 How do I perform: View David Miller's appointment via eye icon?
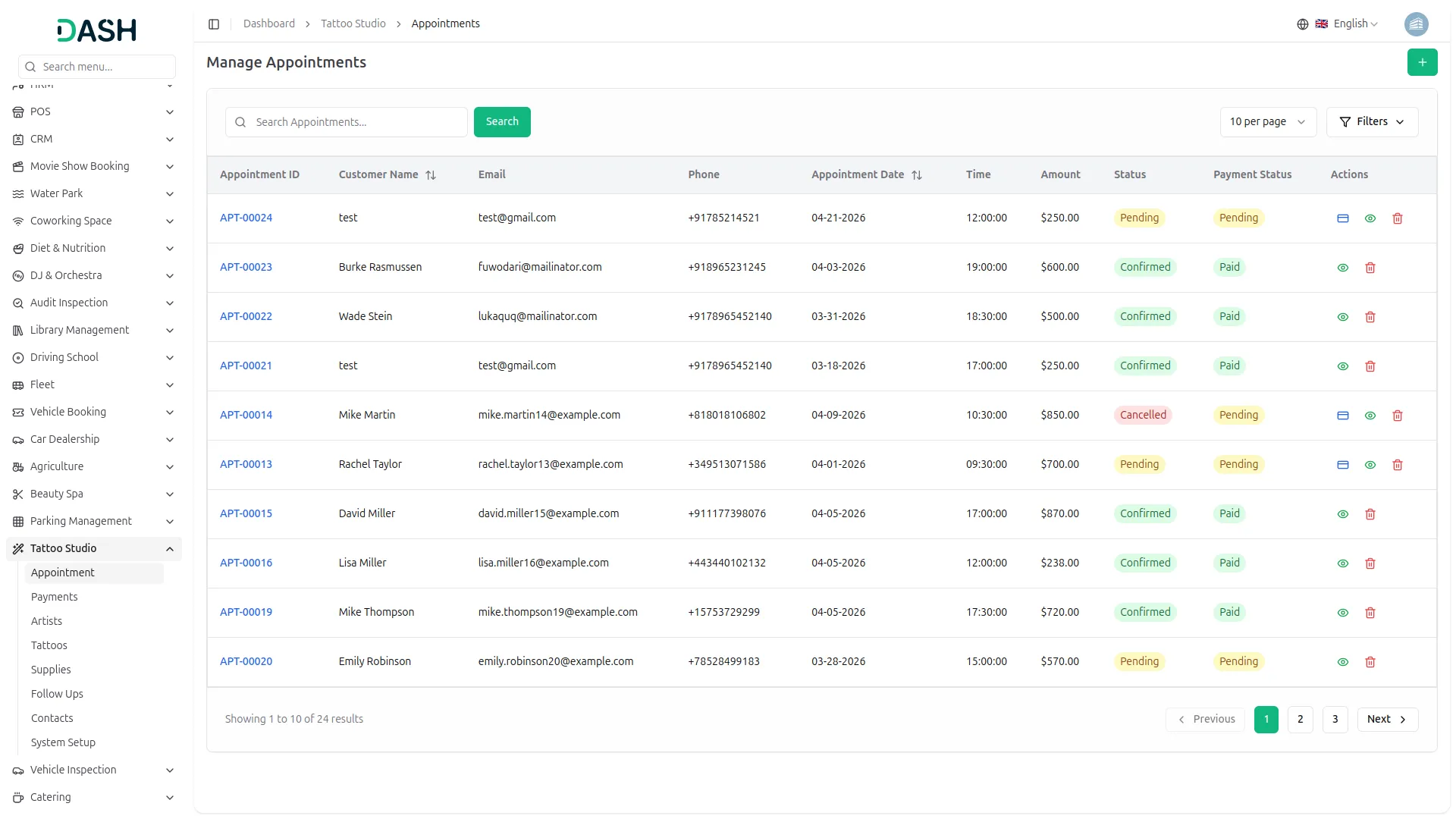(1342, 514)
